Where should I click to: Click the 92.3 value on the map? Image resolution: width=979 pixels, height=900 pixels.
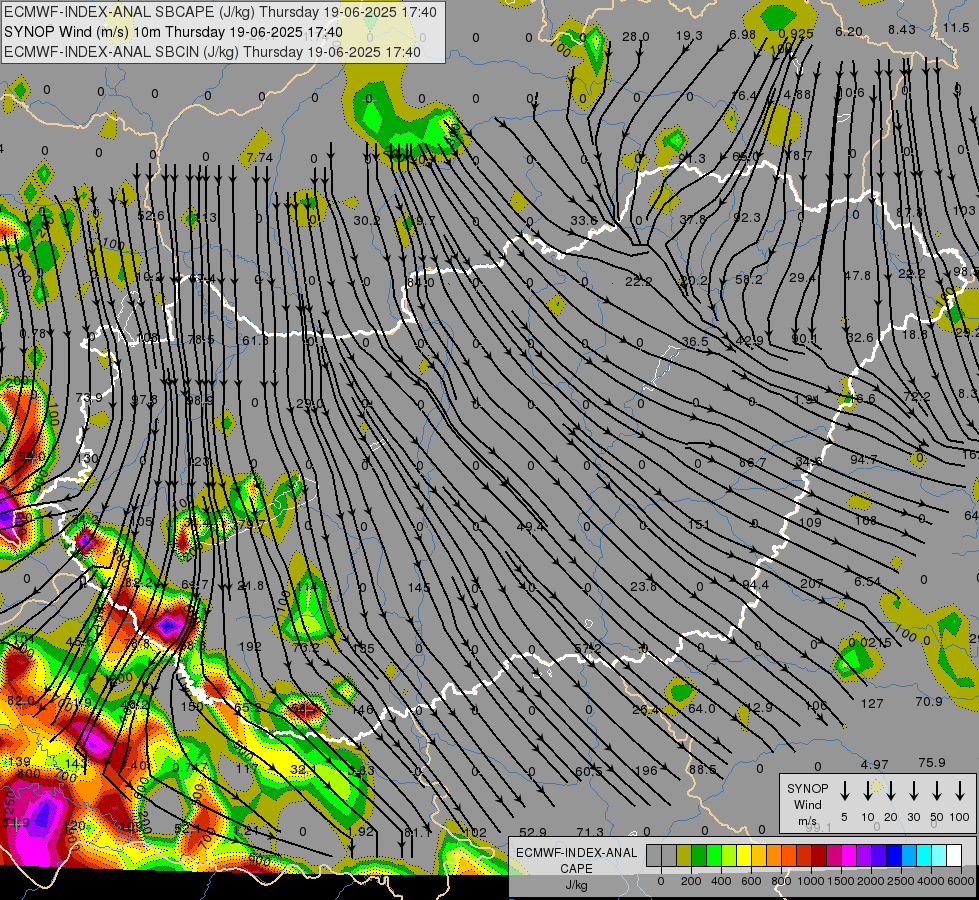tap(747, 217)
